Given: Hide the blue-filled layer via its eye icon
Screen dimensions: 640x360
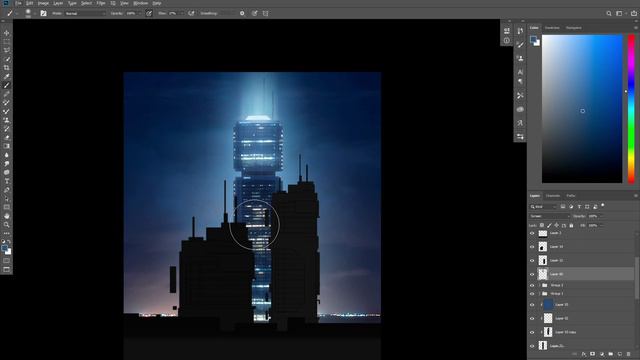Looking at the screenshot, I should [532, 304].
